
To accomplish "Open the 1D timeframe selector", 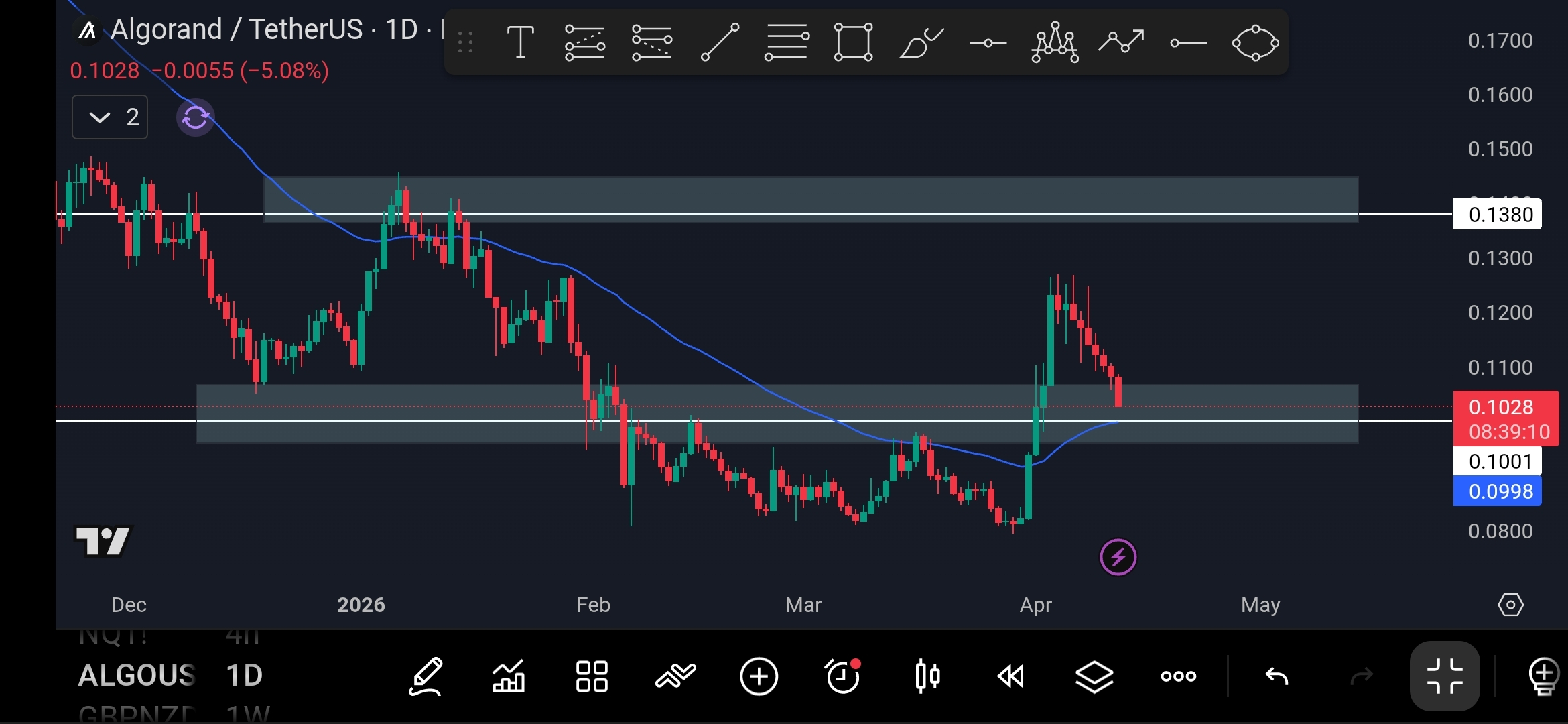I will 244,675.
